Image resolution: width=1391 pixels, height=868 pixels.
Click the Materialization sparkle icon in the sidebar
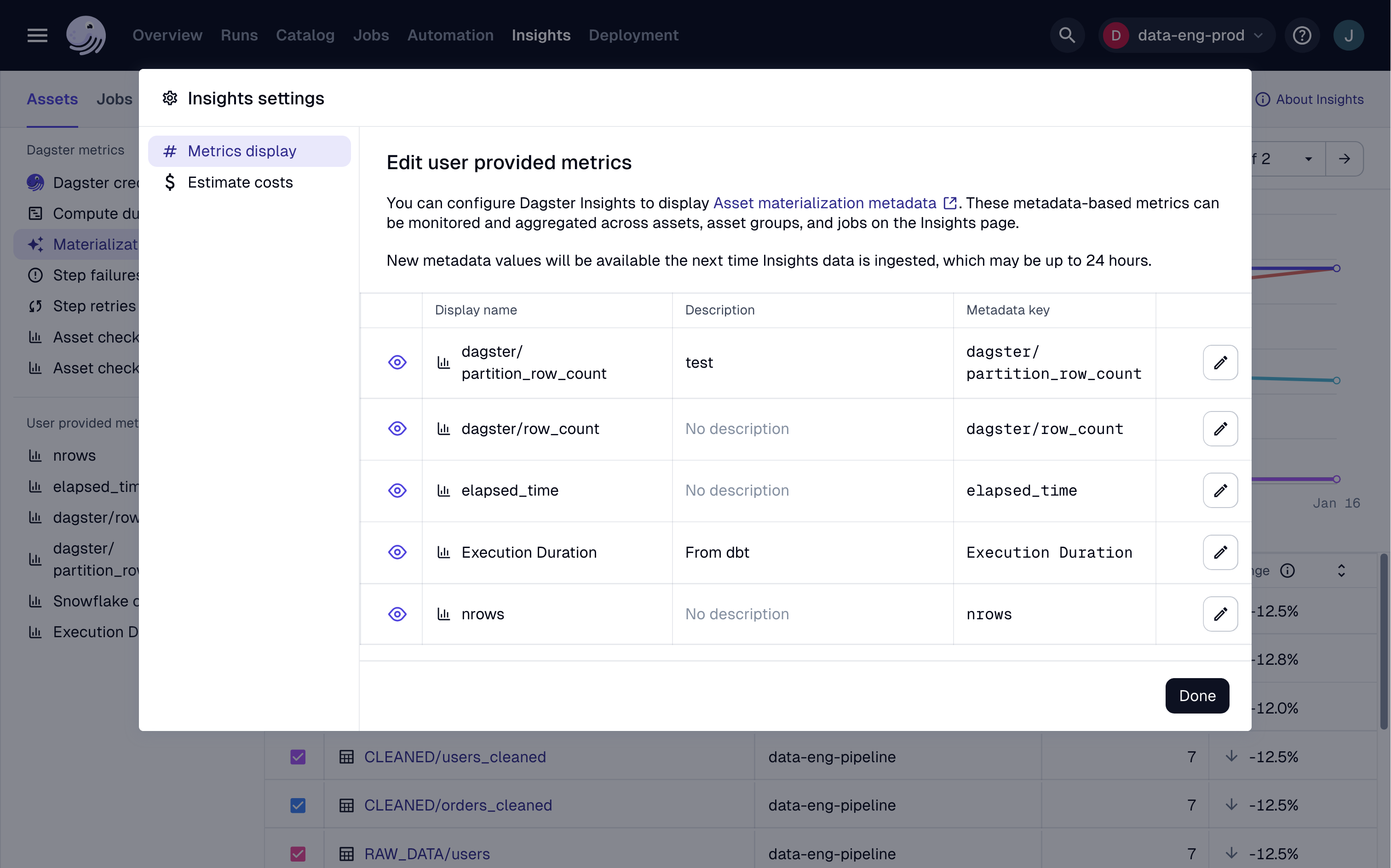tap(35, 244)
